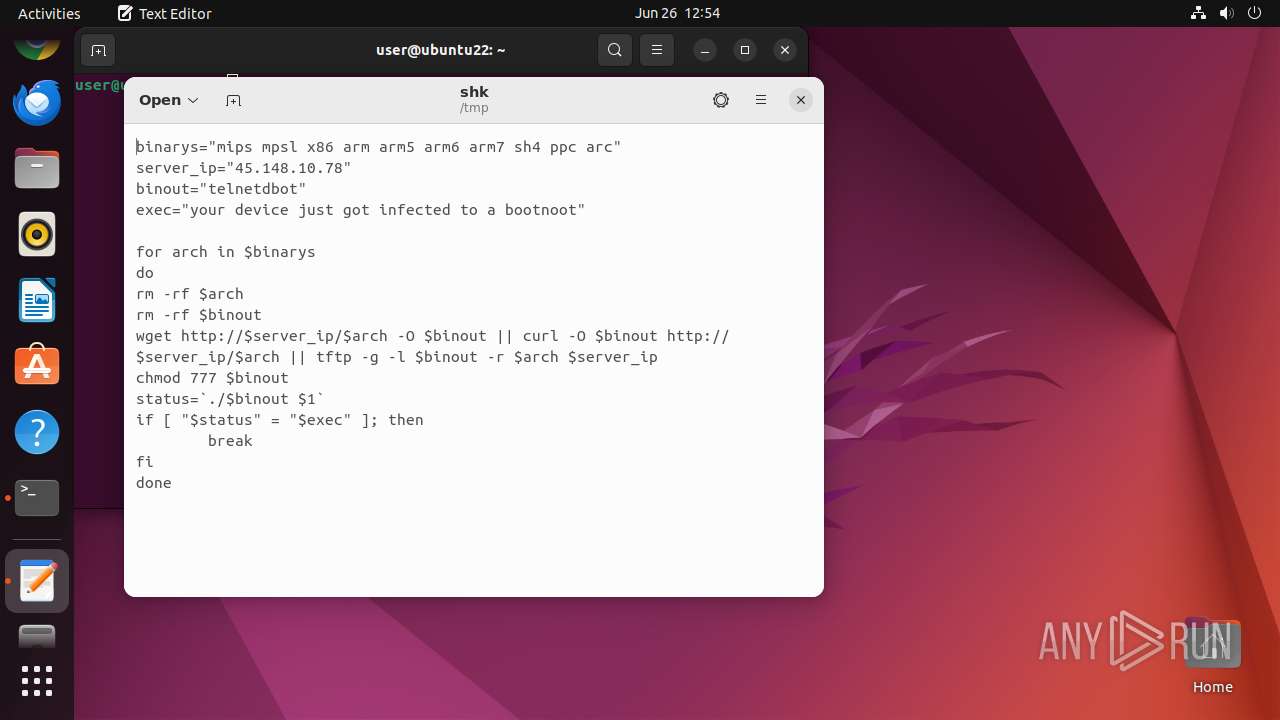Close the shk Text Editor window
1280x720 pixels.
click(x=801, y=100)
